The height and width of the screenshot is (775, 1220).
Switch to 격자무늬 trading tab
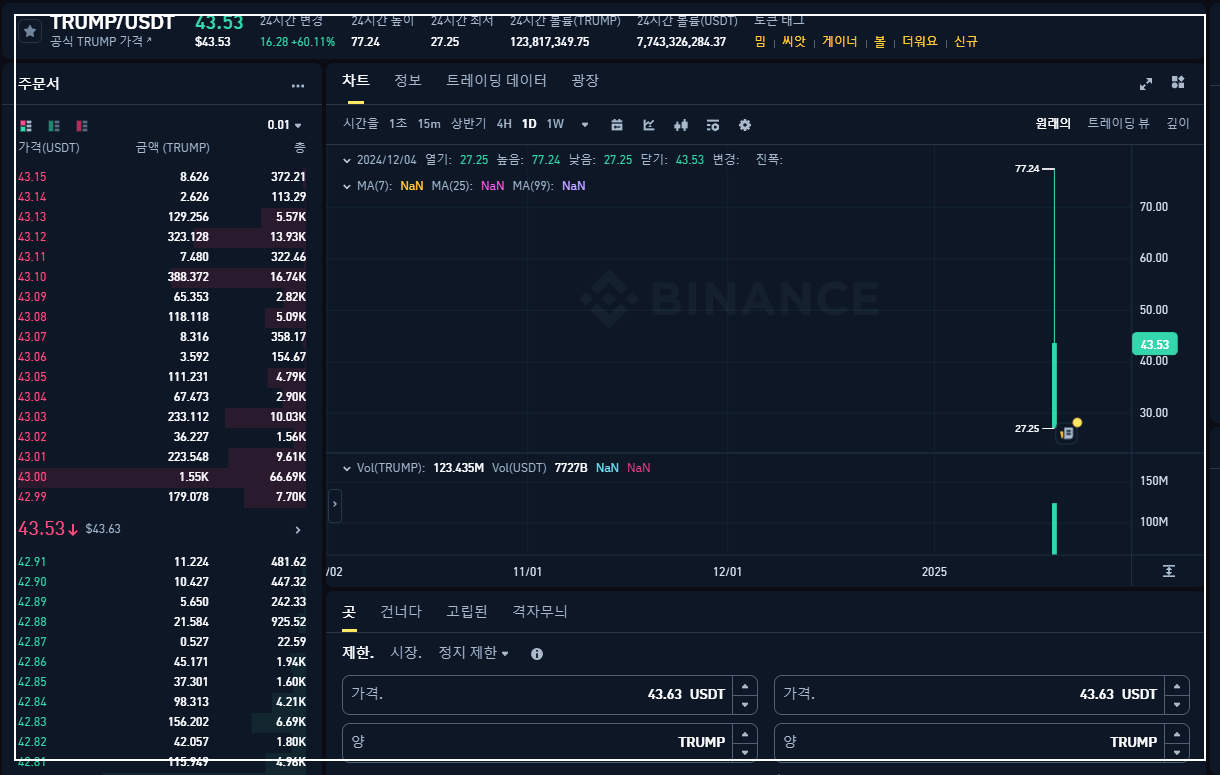point(540,612)
